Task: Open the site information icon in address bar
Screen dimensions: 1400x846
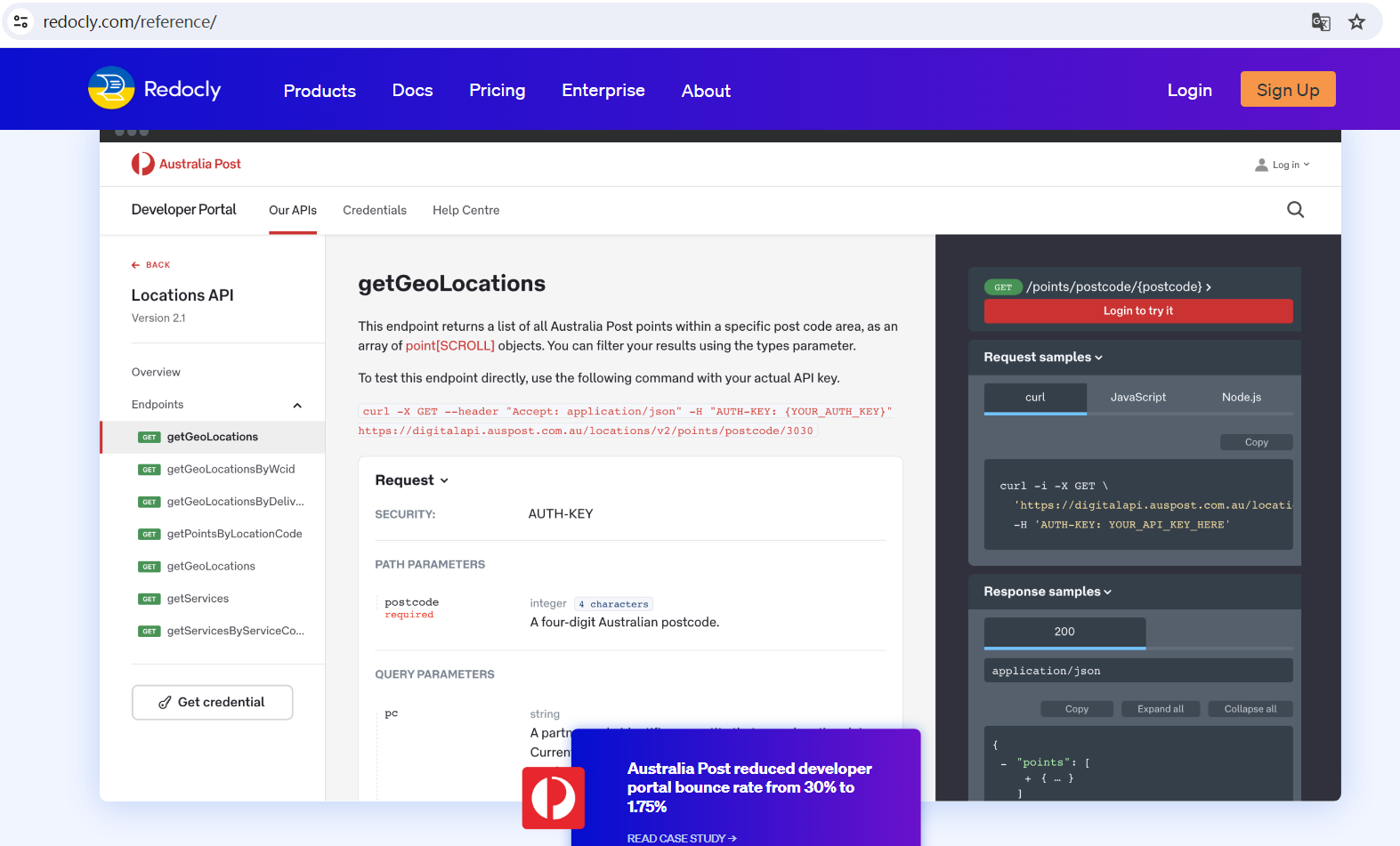Action: click(x=21, y=21)
